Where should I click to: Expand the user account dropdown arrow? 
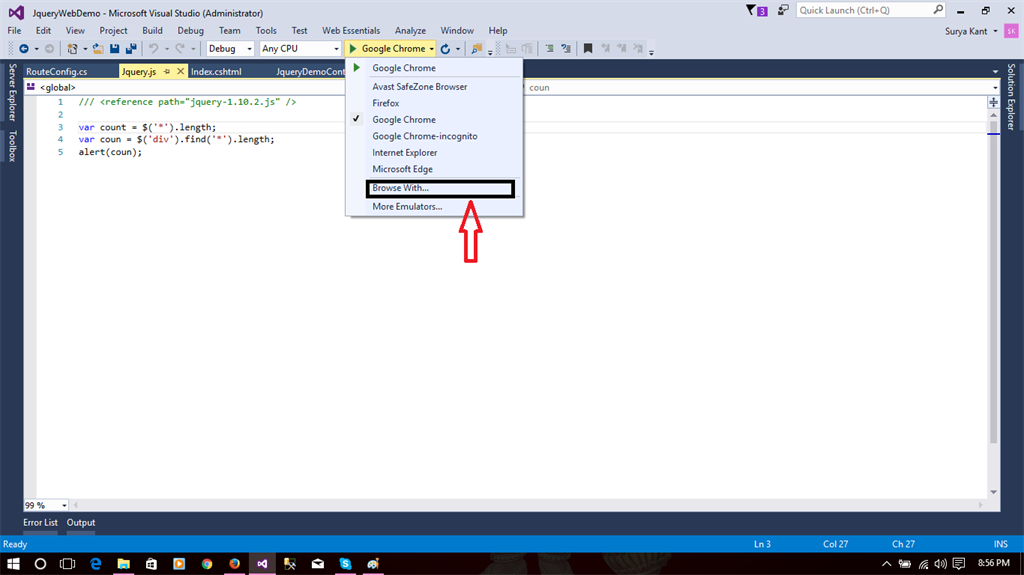pos(995,31)
